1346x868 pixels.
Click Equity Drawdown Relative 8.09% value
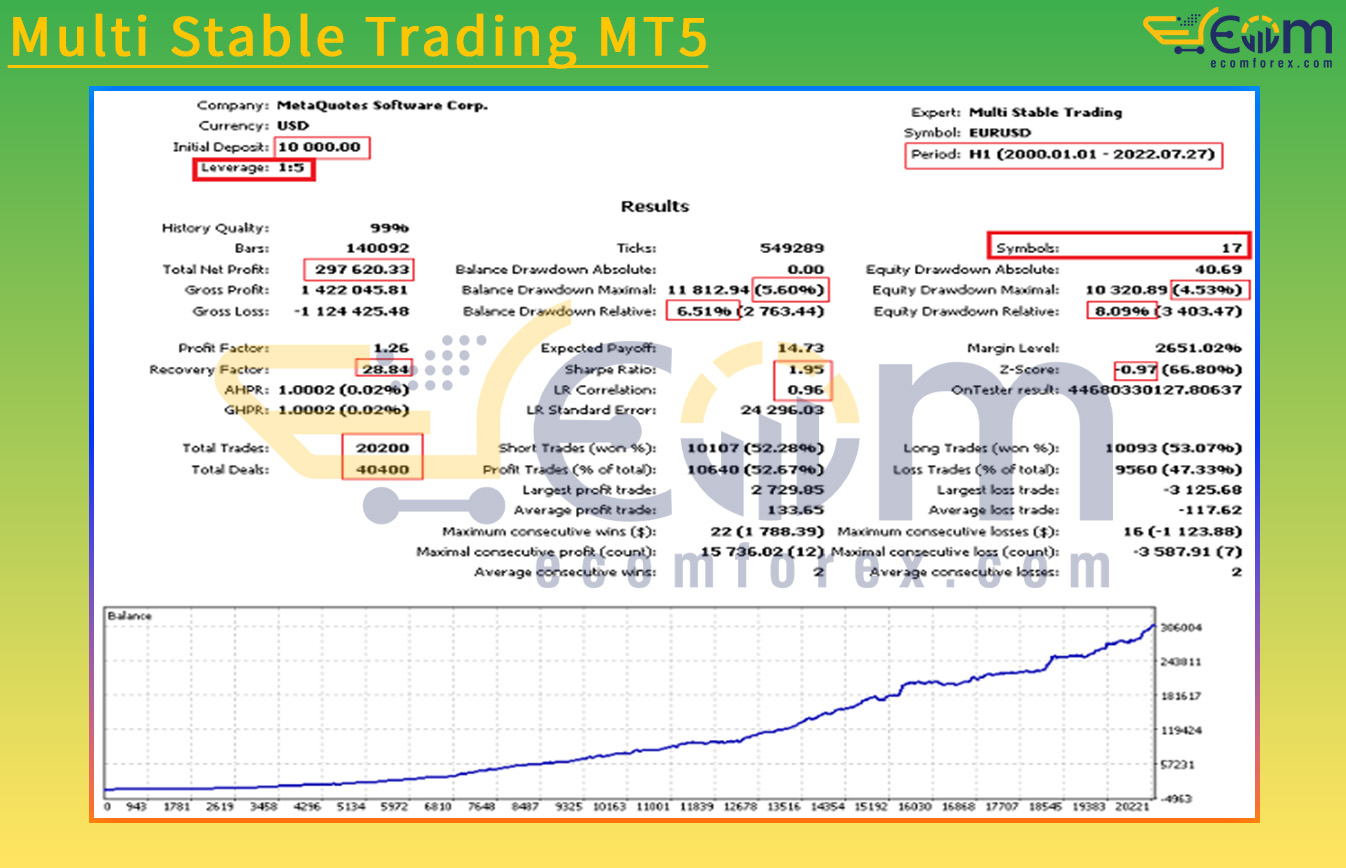(1120, 311)
